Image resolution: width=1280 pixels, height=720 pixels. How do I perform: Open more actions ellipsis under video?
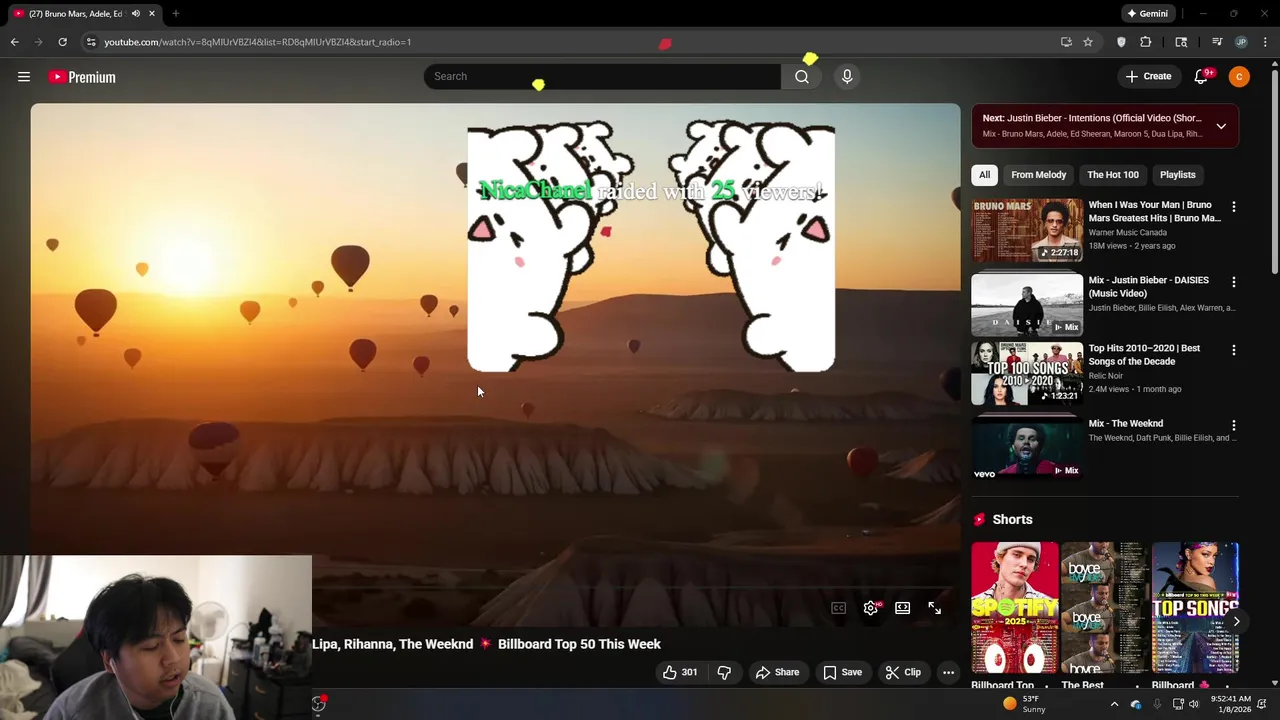(x=948, y=672)
